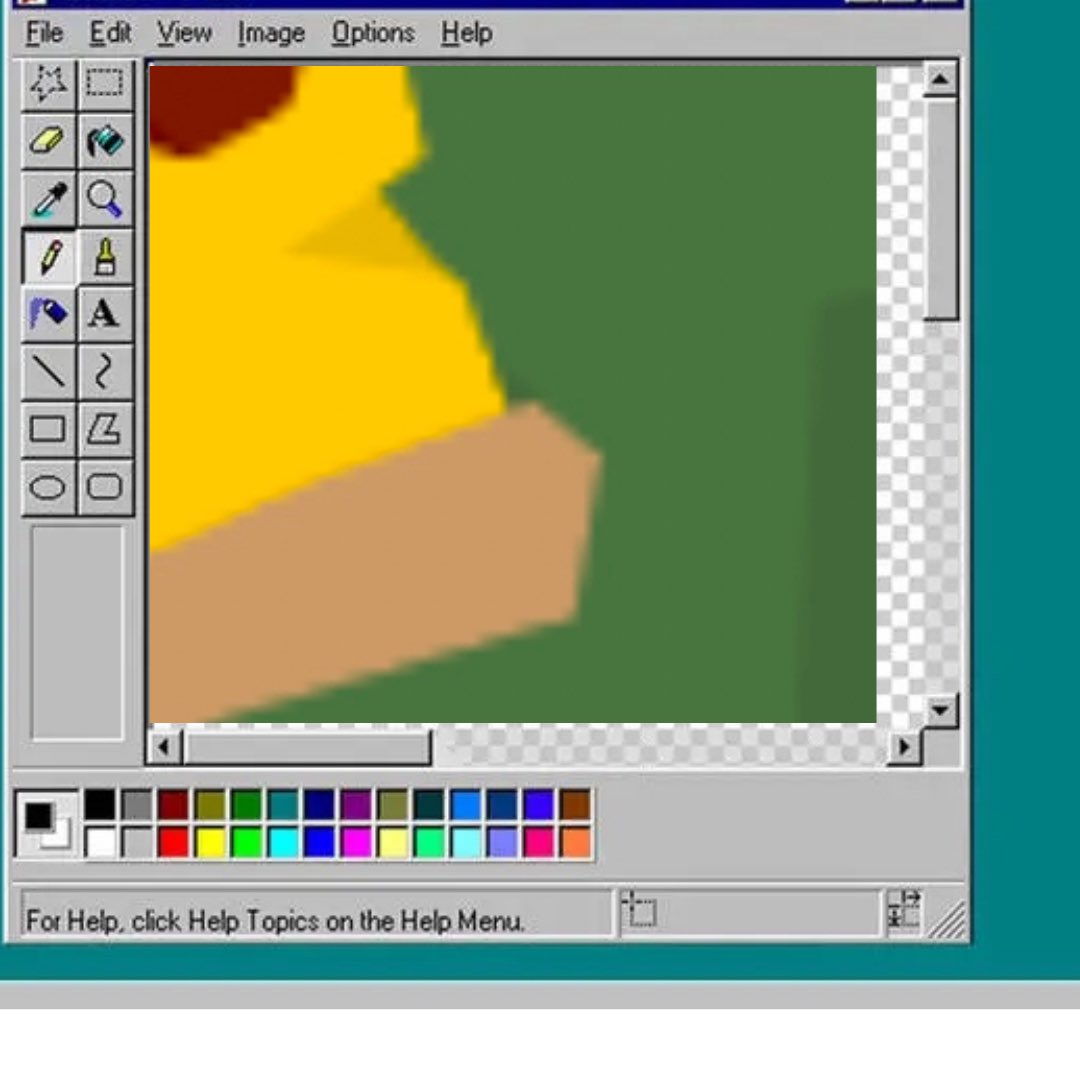The height and width of the screenshot is (1080, 1080).
Task: Choose the bright blue swatch
Action: click(x=320, y=842)
